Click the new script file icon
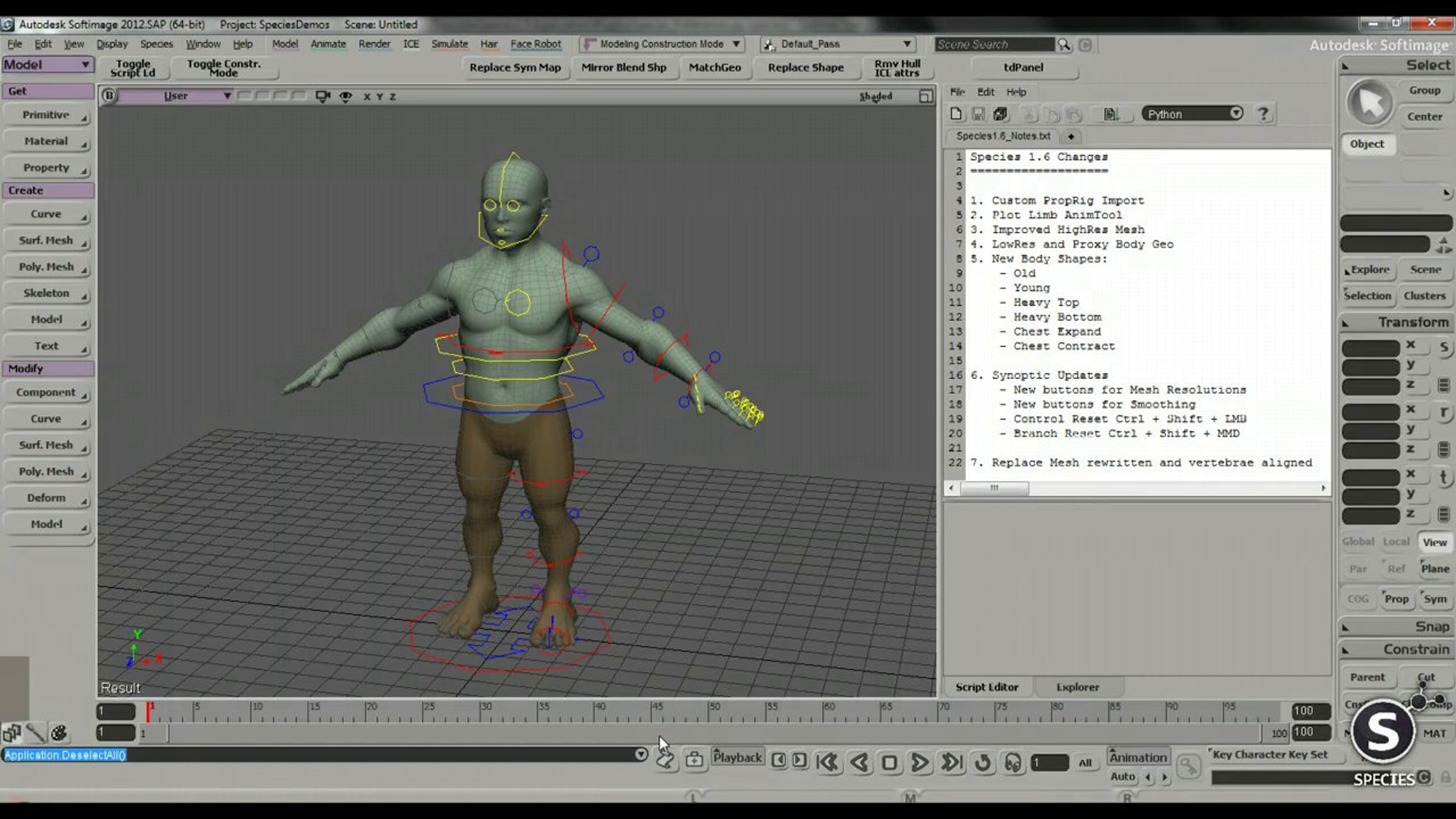Image resolution: width=1456 pixels, height=819 pixels. (956, 114)
